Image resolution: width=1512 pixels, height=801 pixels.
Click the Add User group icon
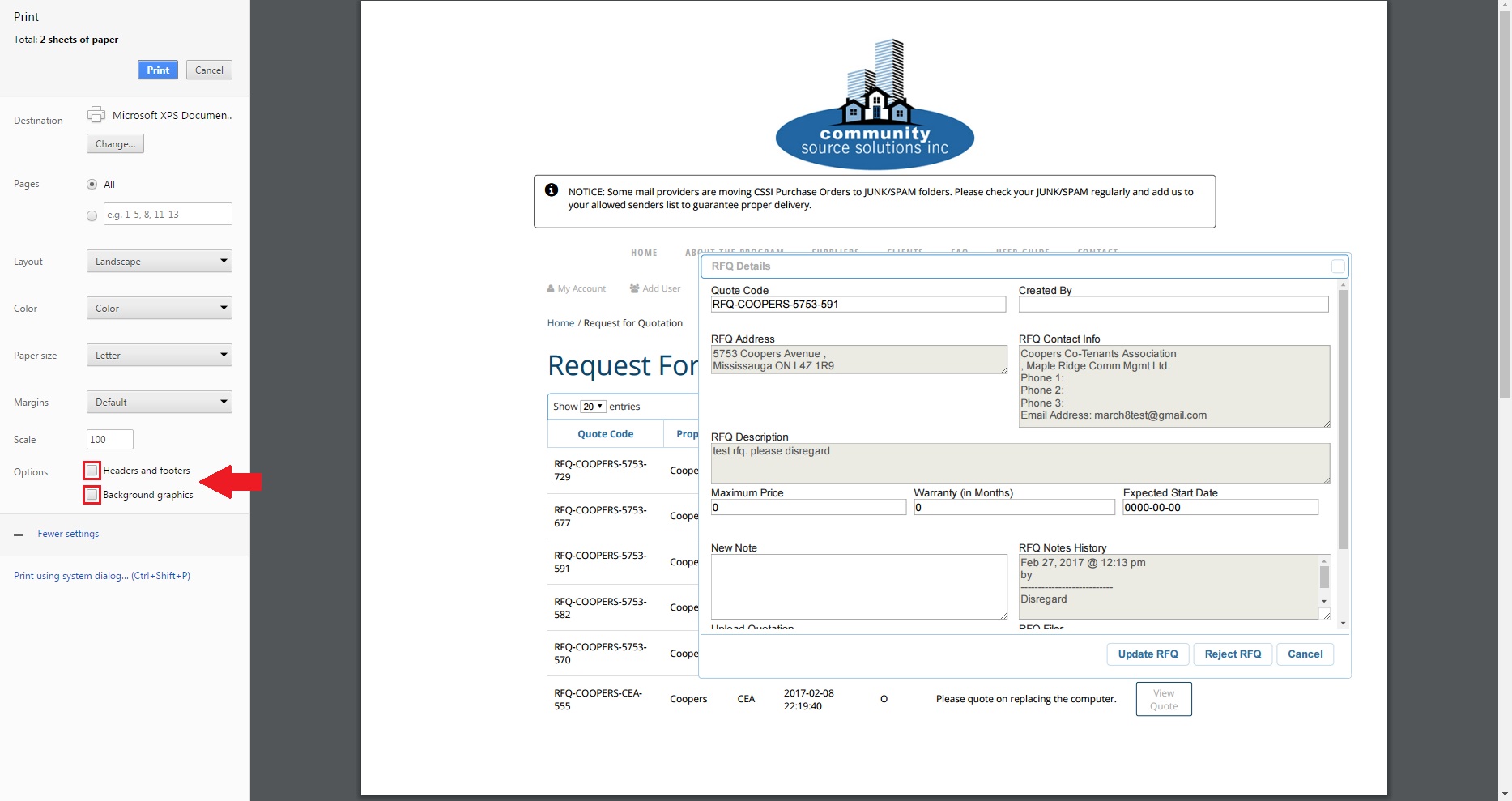[x=634, y=289]
